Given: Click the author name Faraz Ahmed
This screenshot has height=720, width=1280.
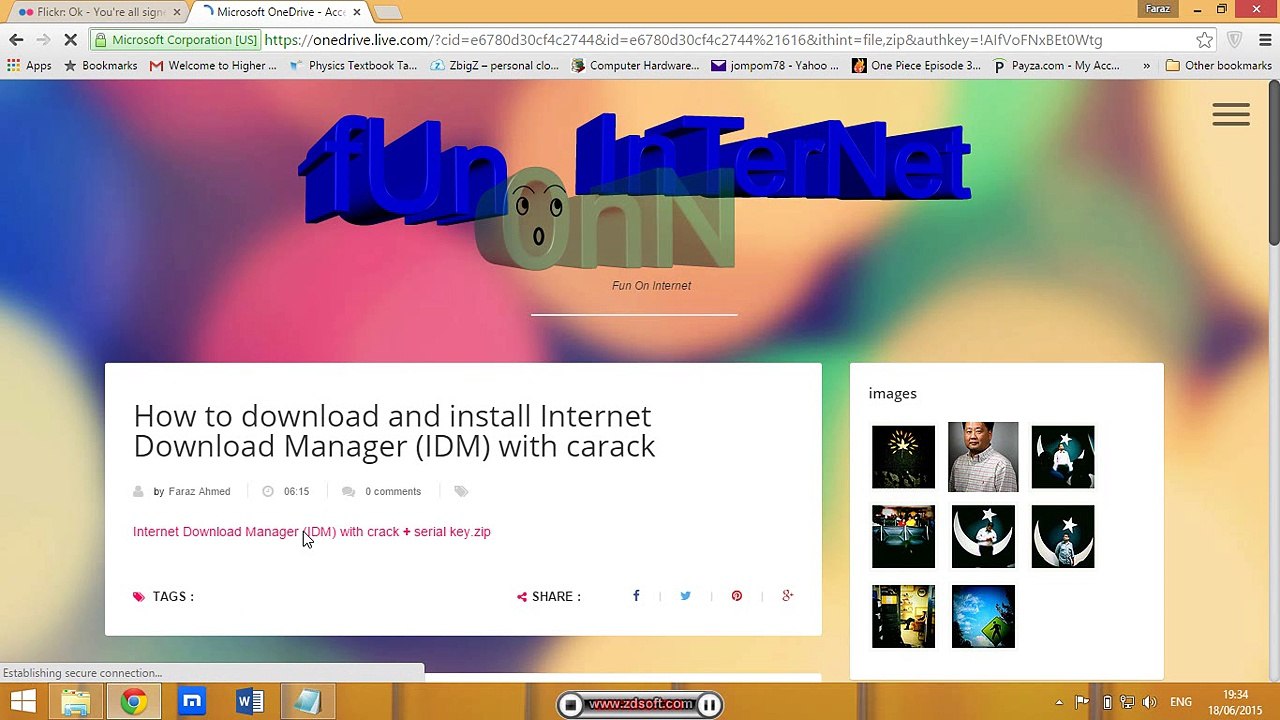Looking at the screenshot, I should point(199,491).
